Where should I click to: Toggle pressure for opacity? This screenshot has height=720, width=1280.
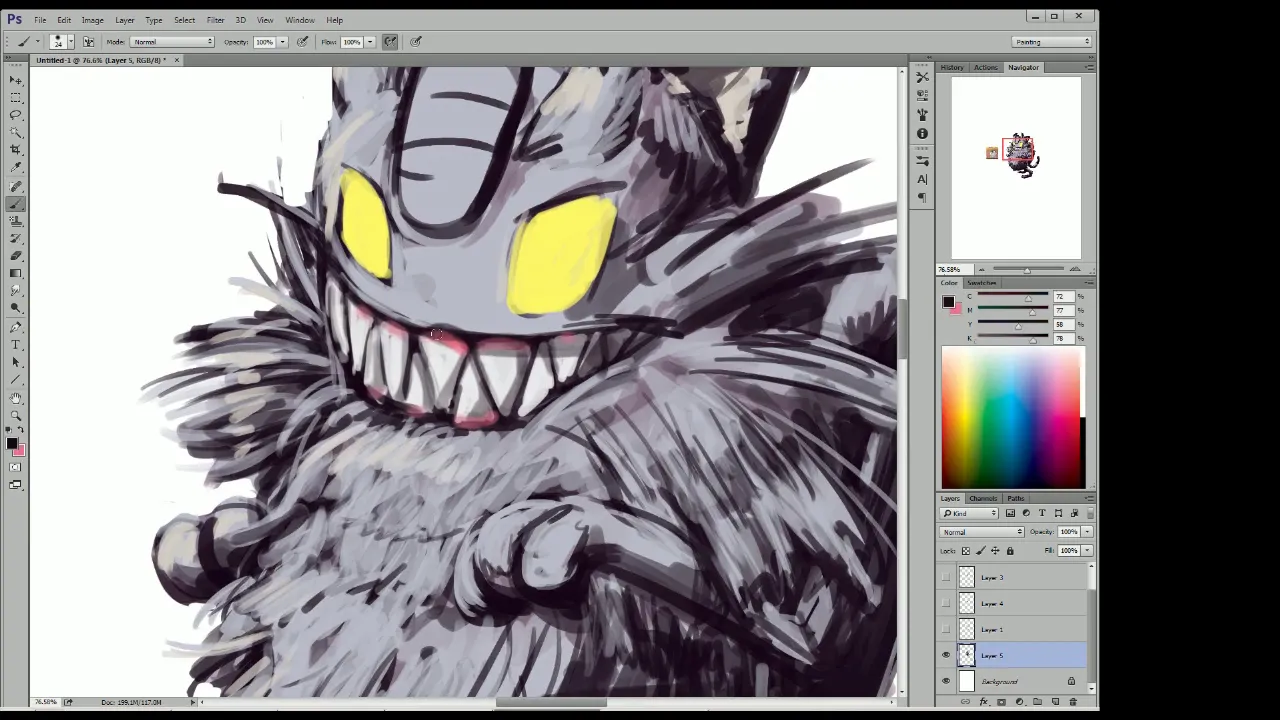click(x=303, y=42)
